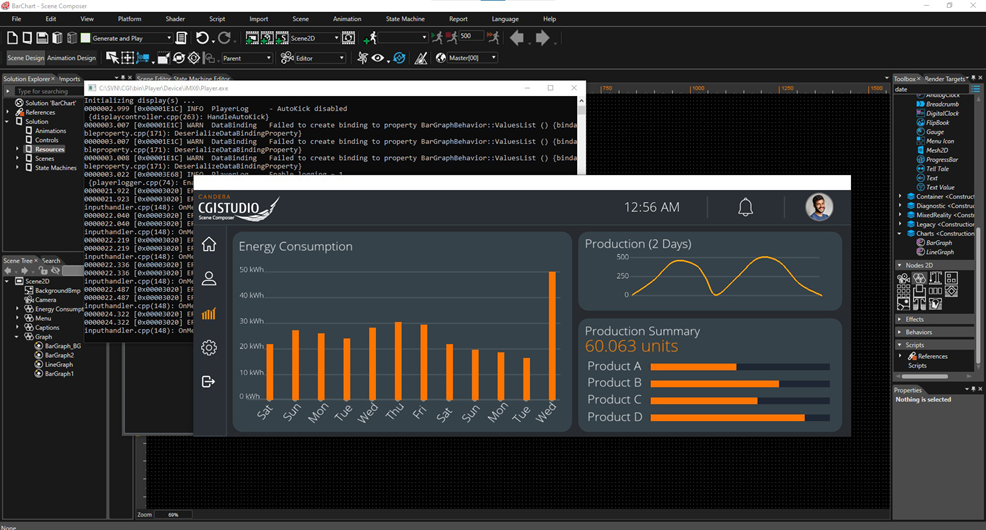This screenshot has height=530, width=986.
Task: Select BarGraph2 in the Scene Tree
Action: [59, 355]
